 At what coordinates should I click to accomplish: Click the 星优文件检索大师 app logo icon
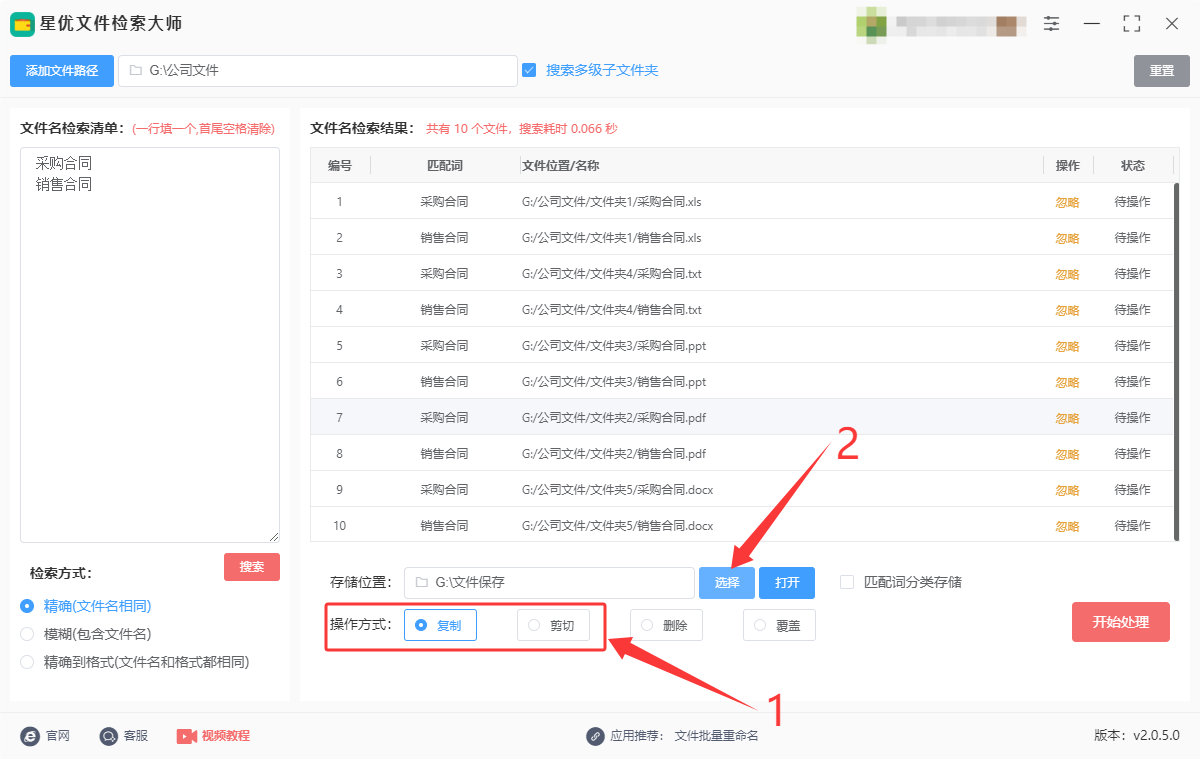(22, 24)
